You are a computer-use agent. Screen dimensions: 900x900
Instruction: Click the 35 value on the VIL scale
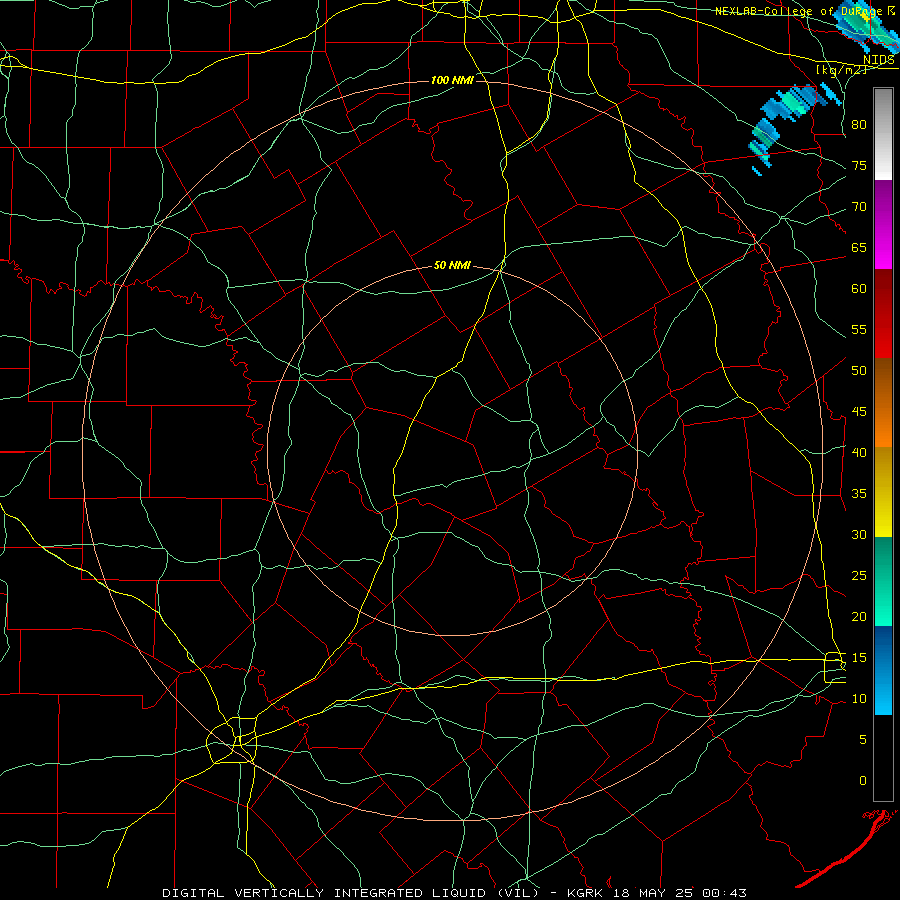coord(859,494)
